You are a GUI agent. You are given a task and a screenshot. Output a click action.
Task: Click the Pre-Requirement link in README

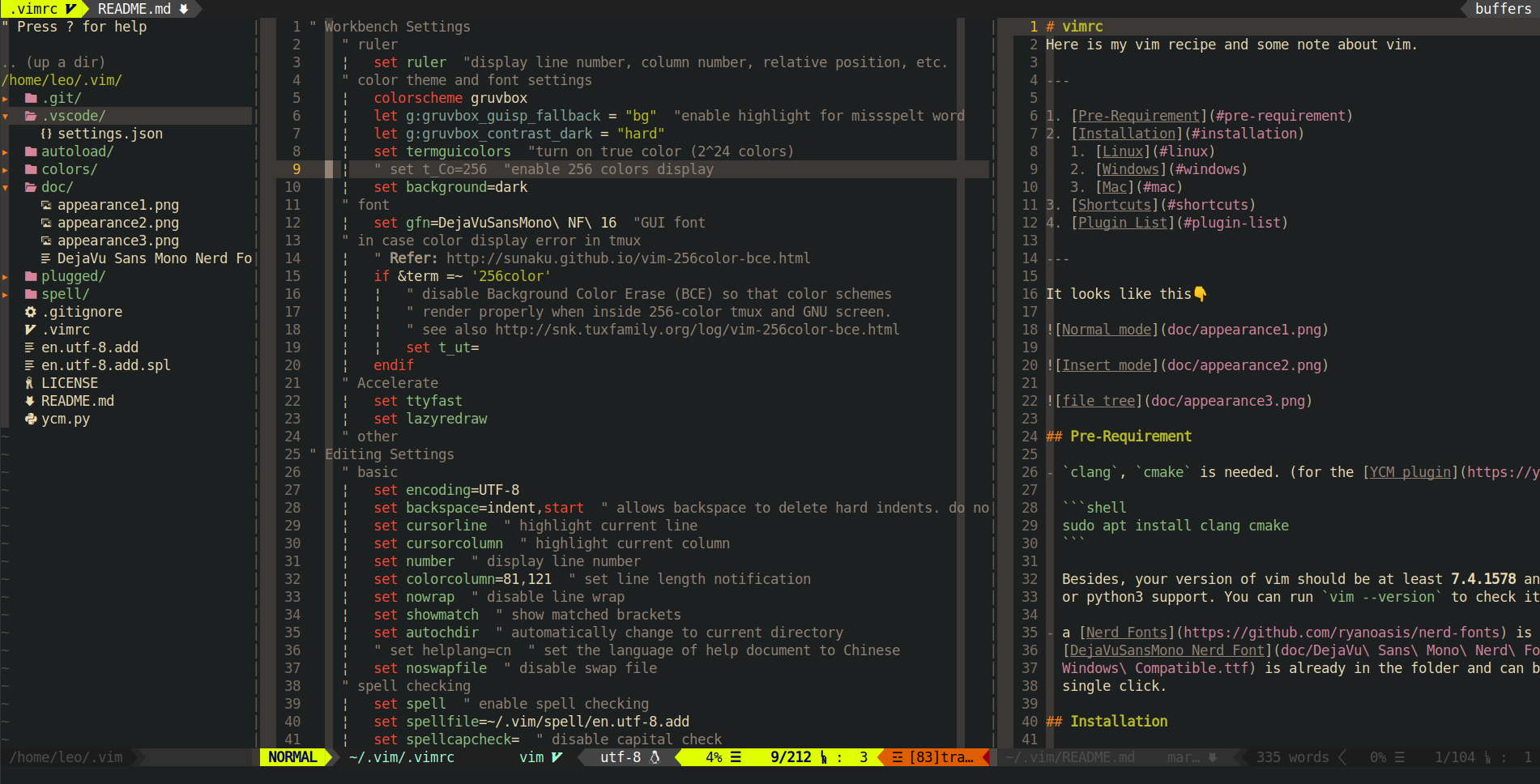1139,116
